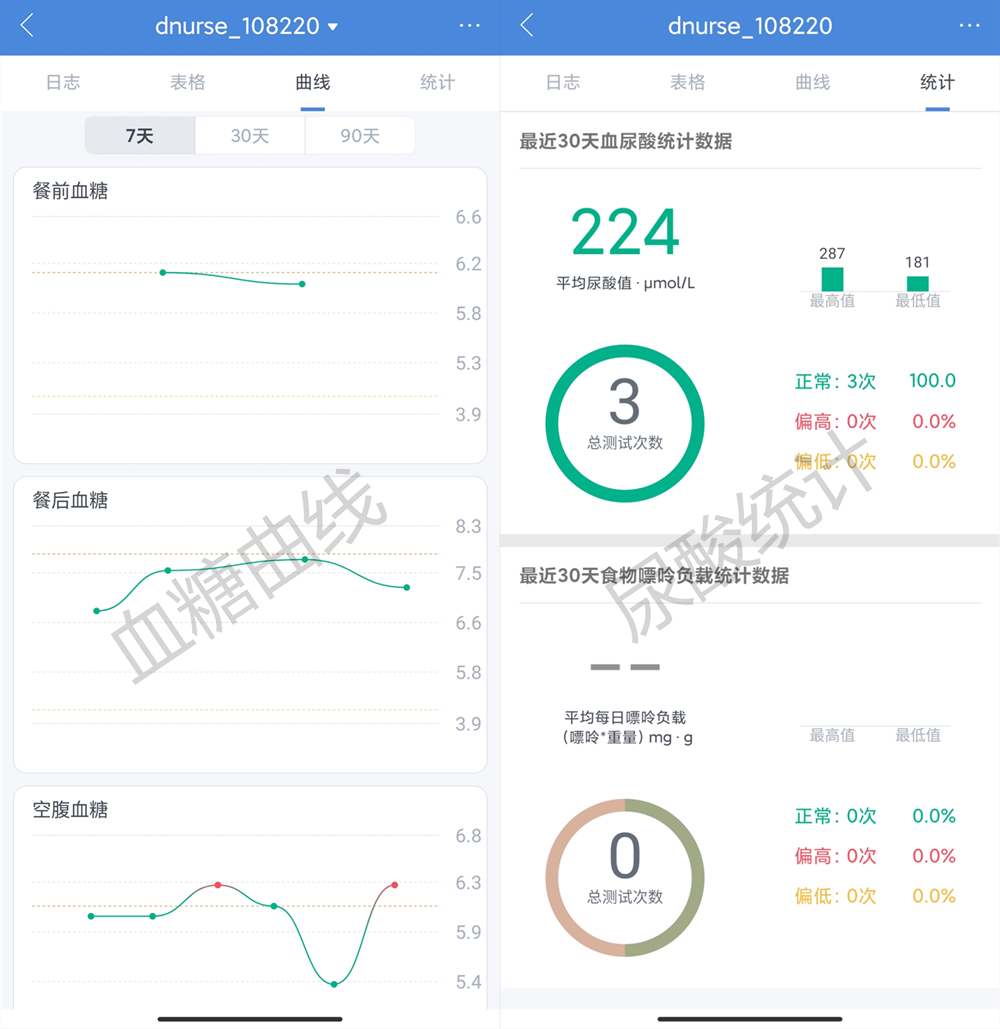Image resolution: width=1000 pixels, height=1029 pixels.
Task: Tap the back arrow on the statistics screen
Action: pos(524,27)
